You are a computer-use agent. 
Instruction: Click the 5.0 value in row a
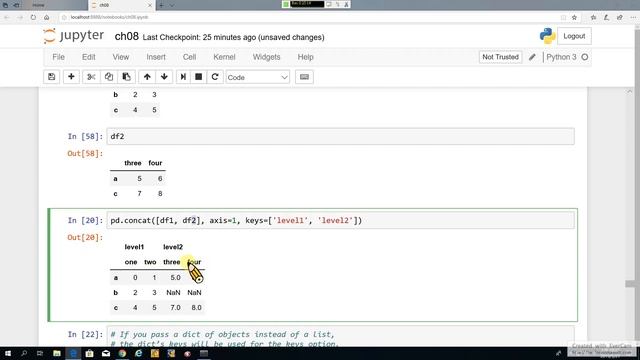pos(175,278)
